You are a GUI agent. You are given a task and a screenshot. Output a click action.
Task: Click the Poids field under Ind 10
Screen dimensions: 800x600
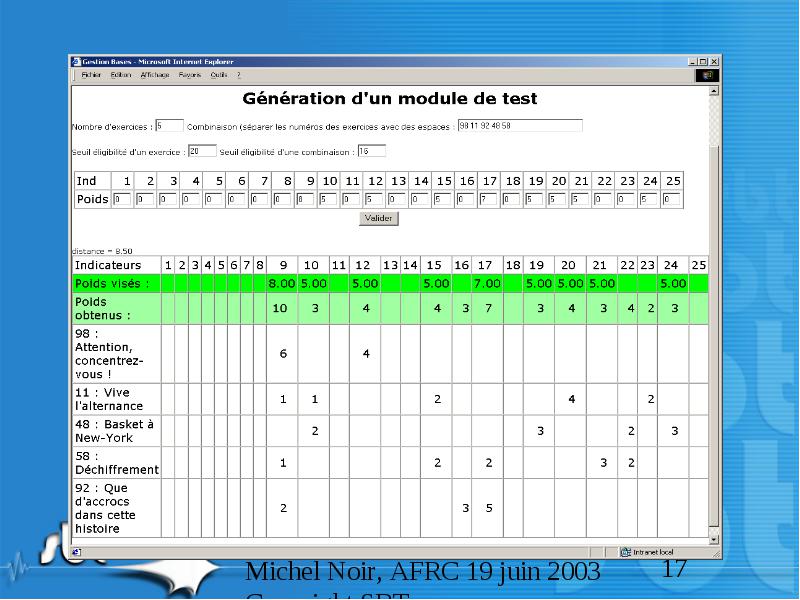tap(328, 199)
